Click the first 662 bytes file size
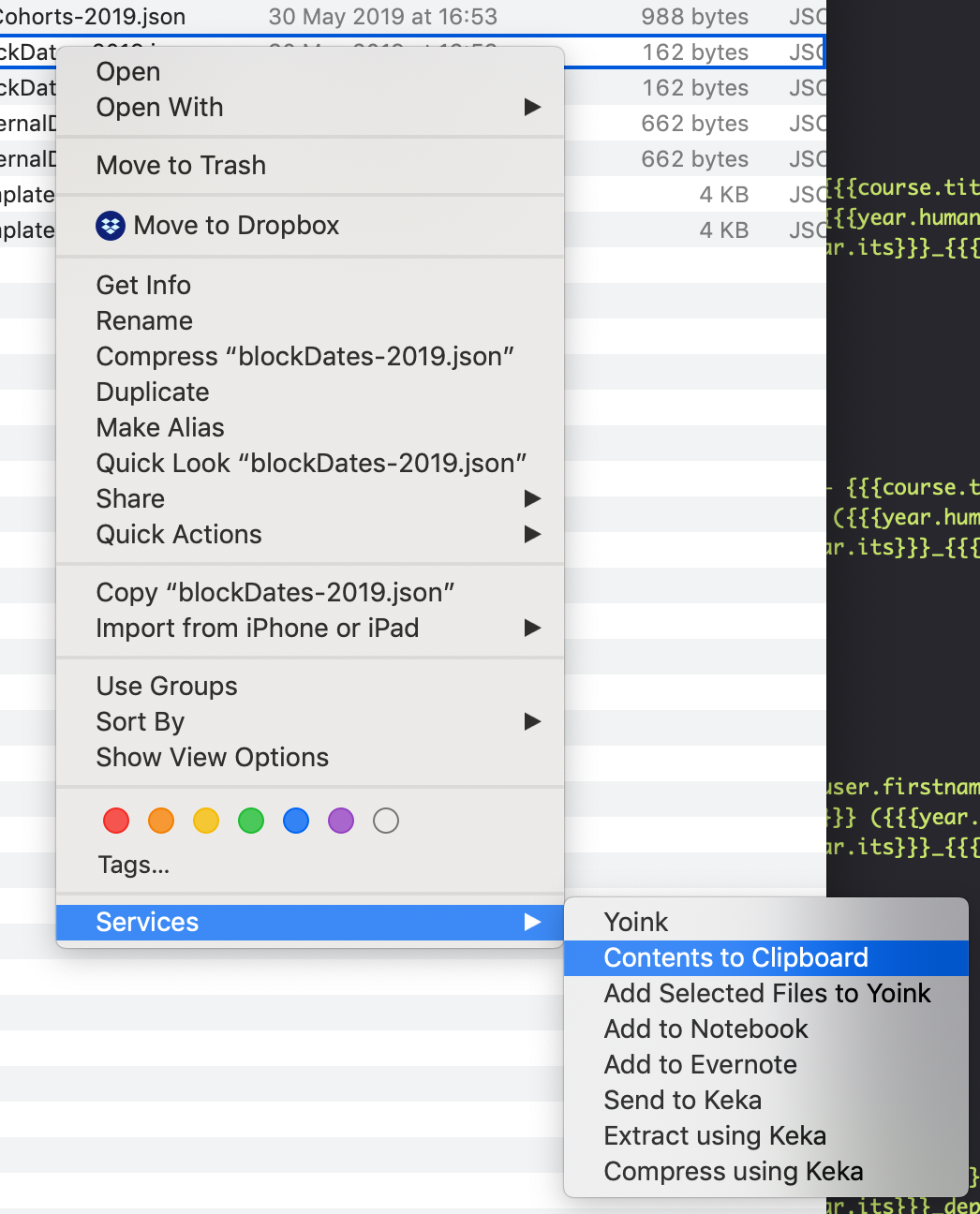980x1214 pixels. coord(695,124)
